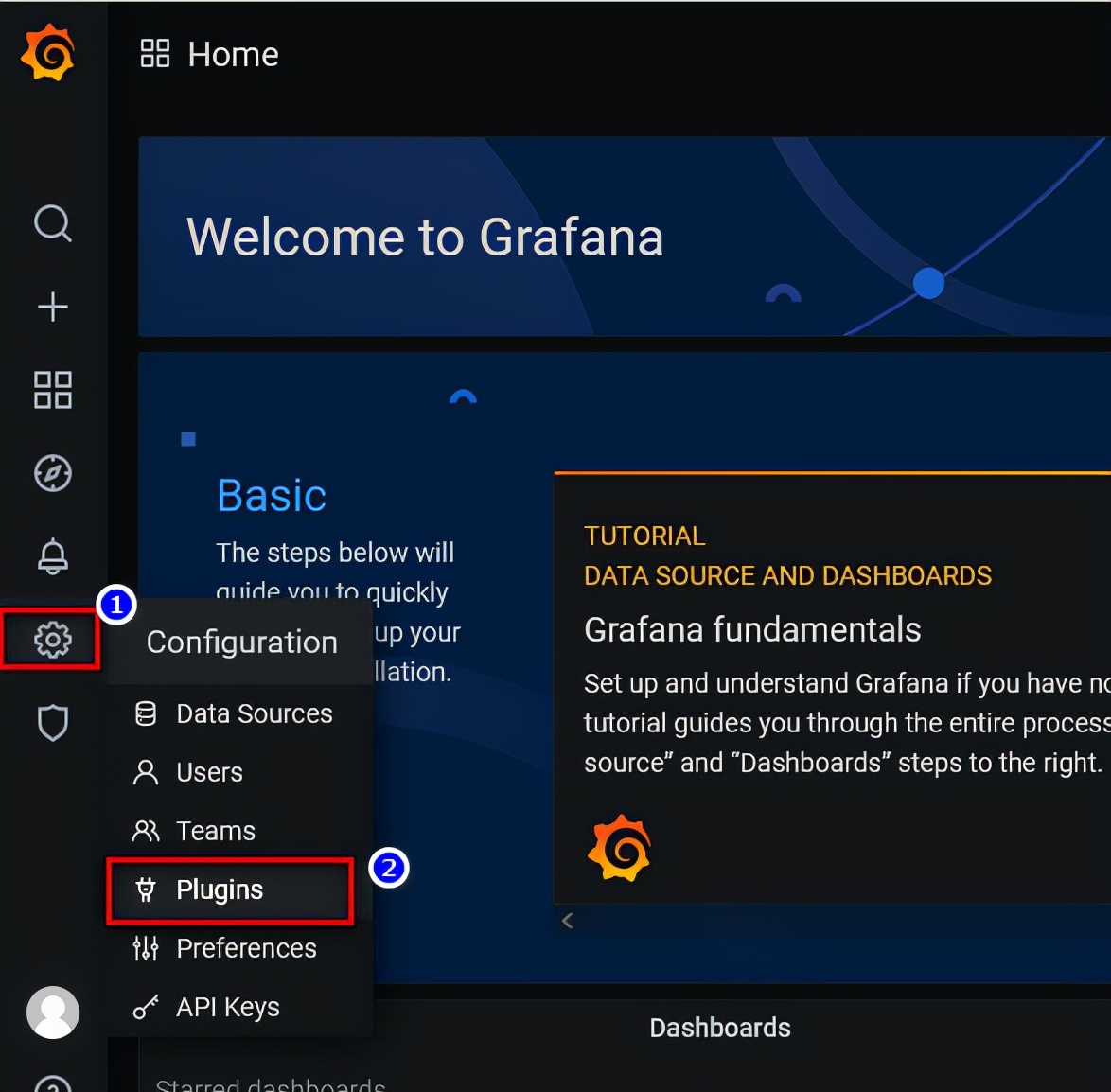This screenshot has width=1111, height=1092.
Task: Open the Server Admin shield icon
Action: (x=52, y=723)
